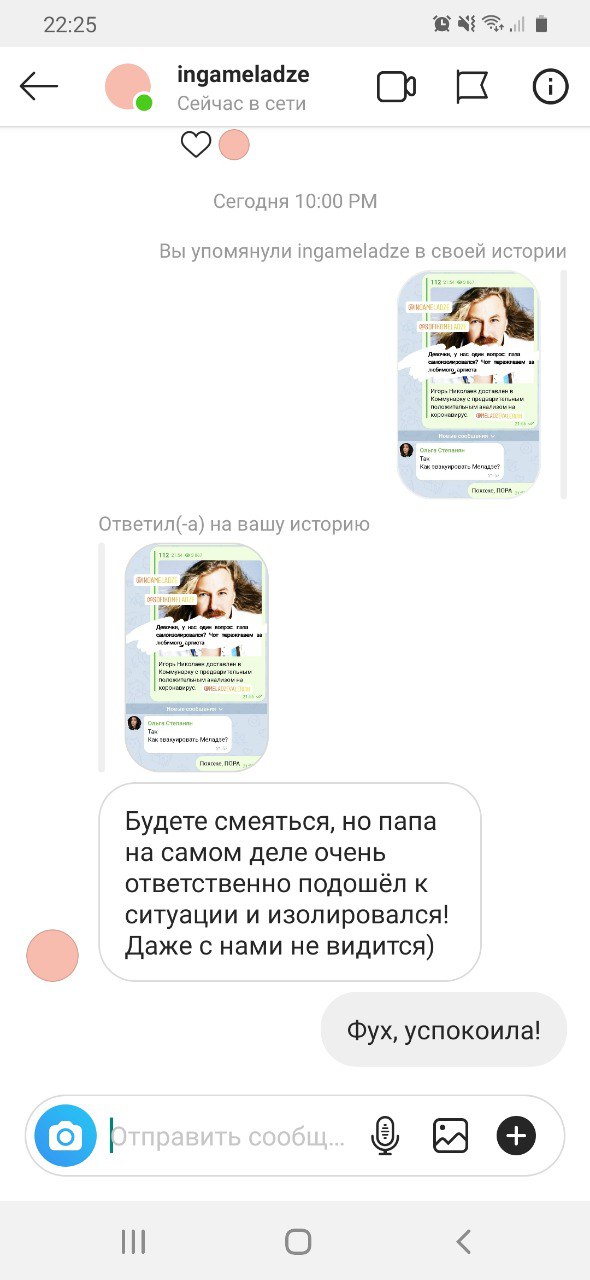
Task: Open the mentioned story thumbnail on right
Action: tap(469, 384)
